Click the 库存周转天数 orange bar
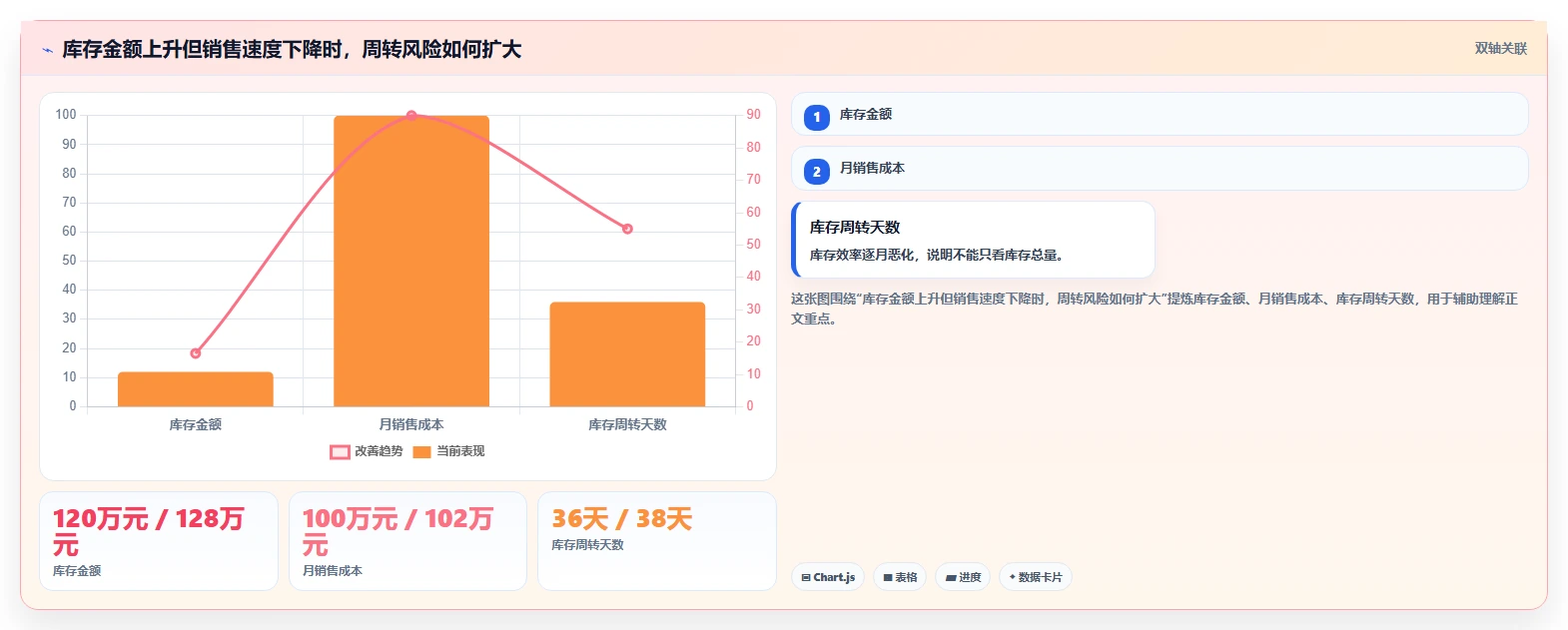1568x630 pixels. [627, 354]
